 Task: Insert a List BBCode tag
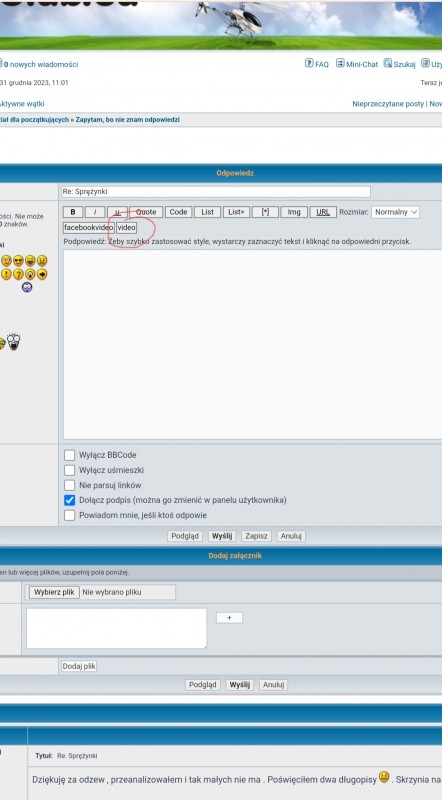[207, 212]
